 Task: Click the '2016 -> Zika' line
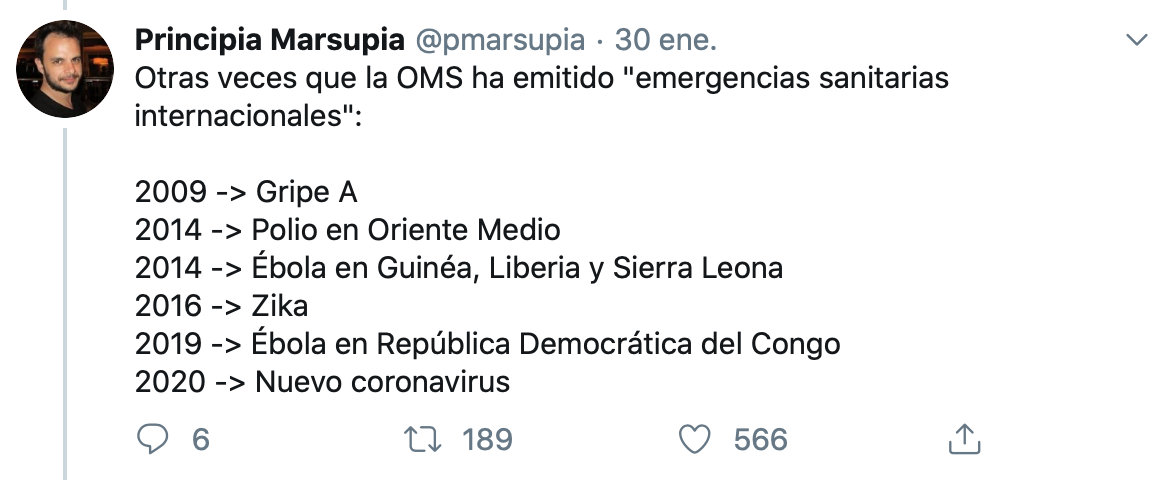point(222,306)
